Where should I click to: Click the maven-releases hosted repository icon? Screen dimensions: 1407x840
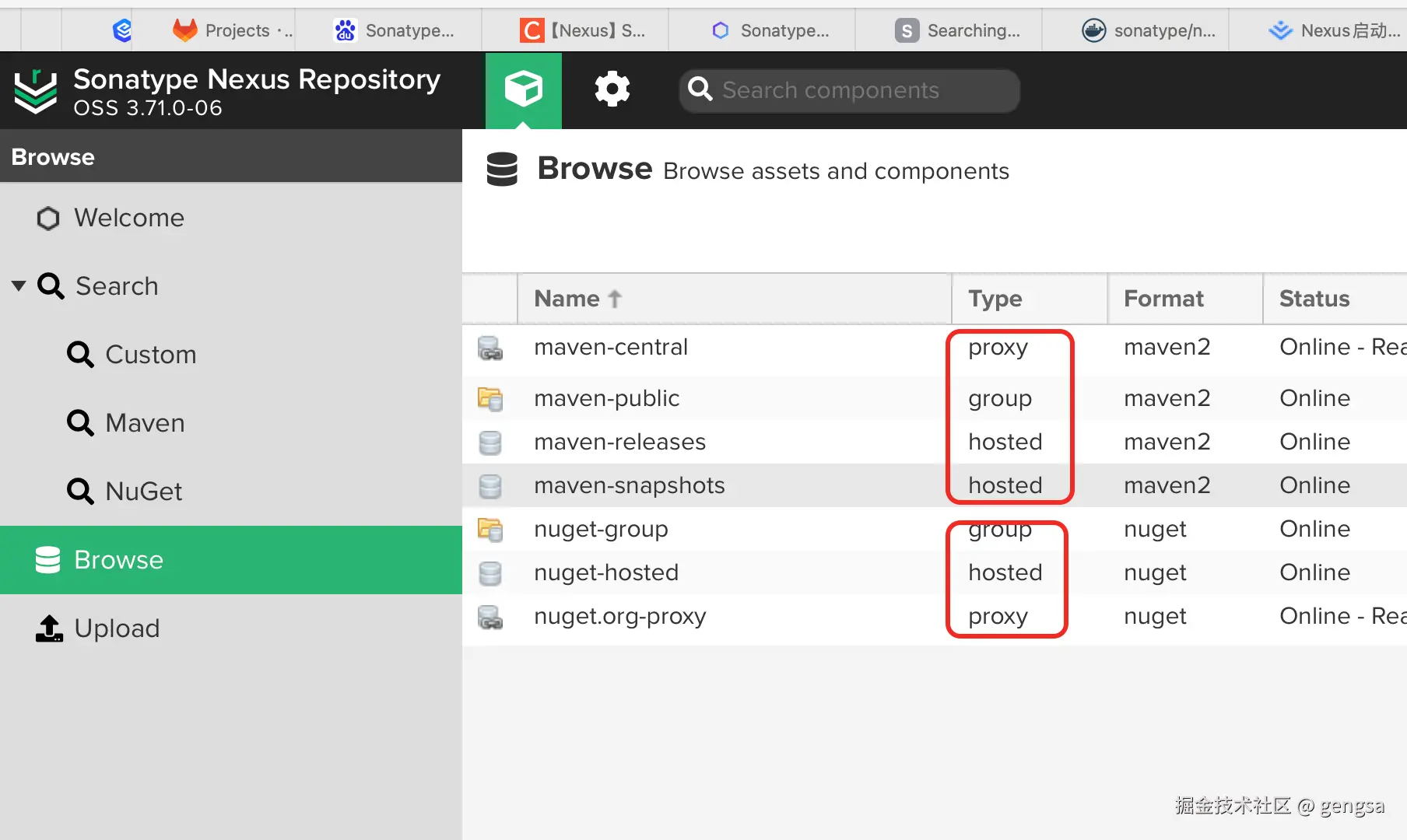click(x=490, y=443)
